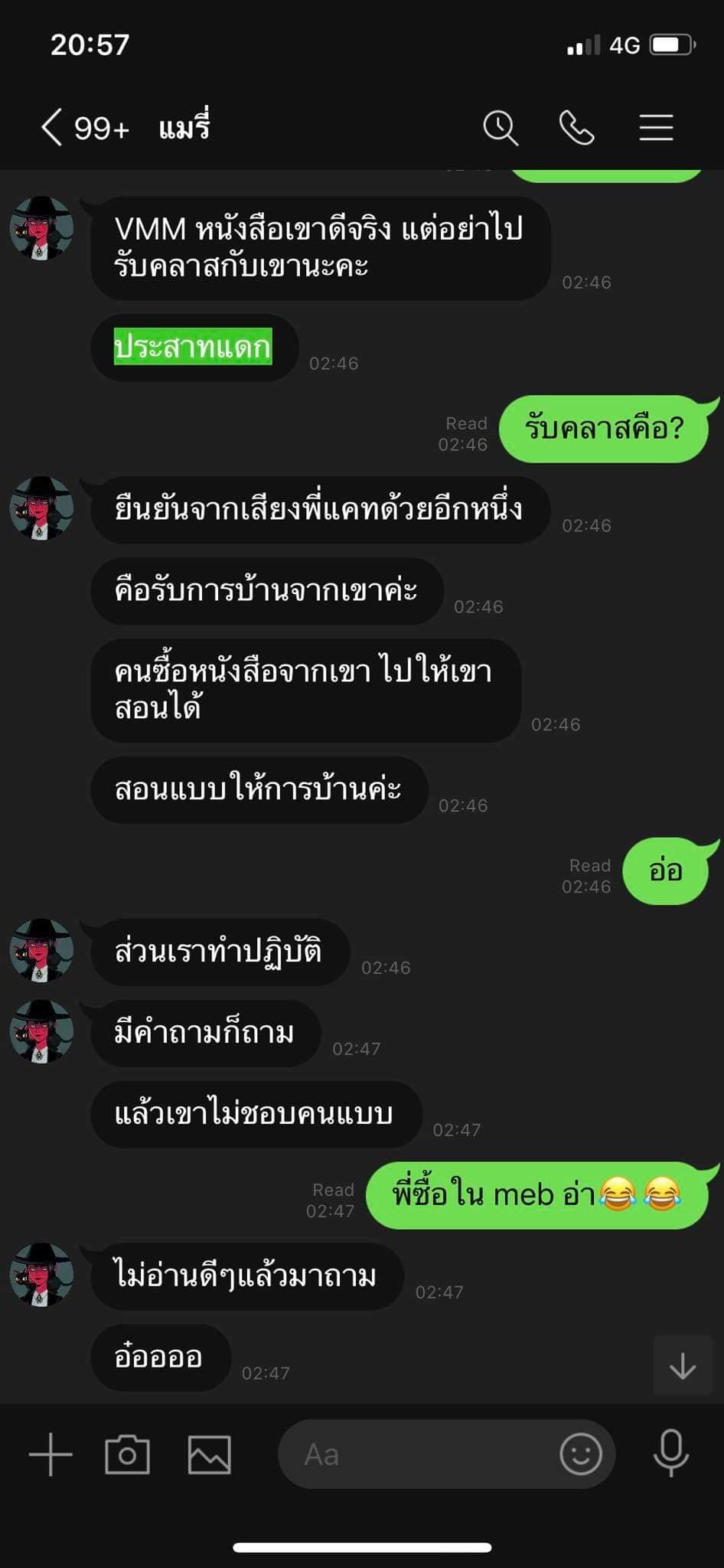Start a voice call with phone icon
This screenshot has width=724, height=1568.
point(577,127)
